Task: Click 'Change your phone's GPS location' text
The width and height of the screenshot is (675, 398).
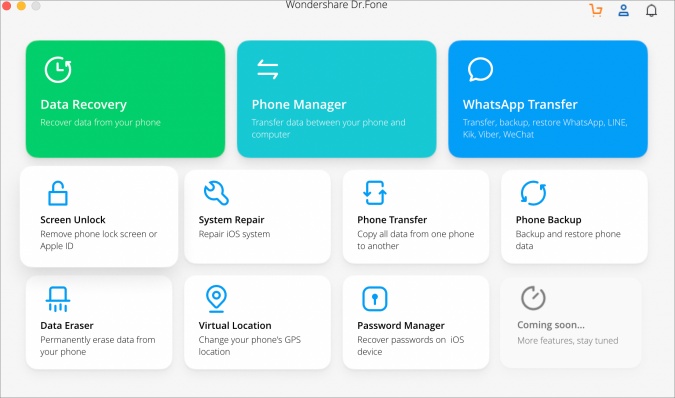Action: pyautogui.click(x=250, y=346)
